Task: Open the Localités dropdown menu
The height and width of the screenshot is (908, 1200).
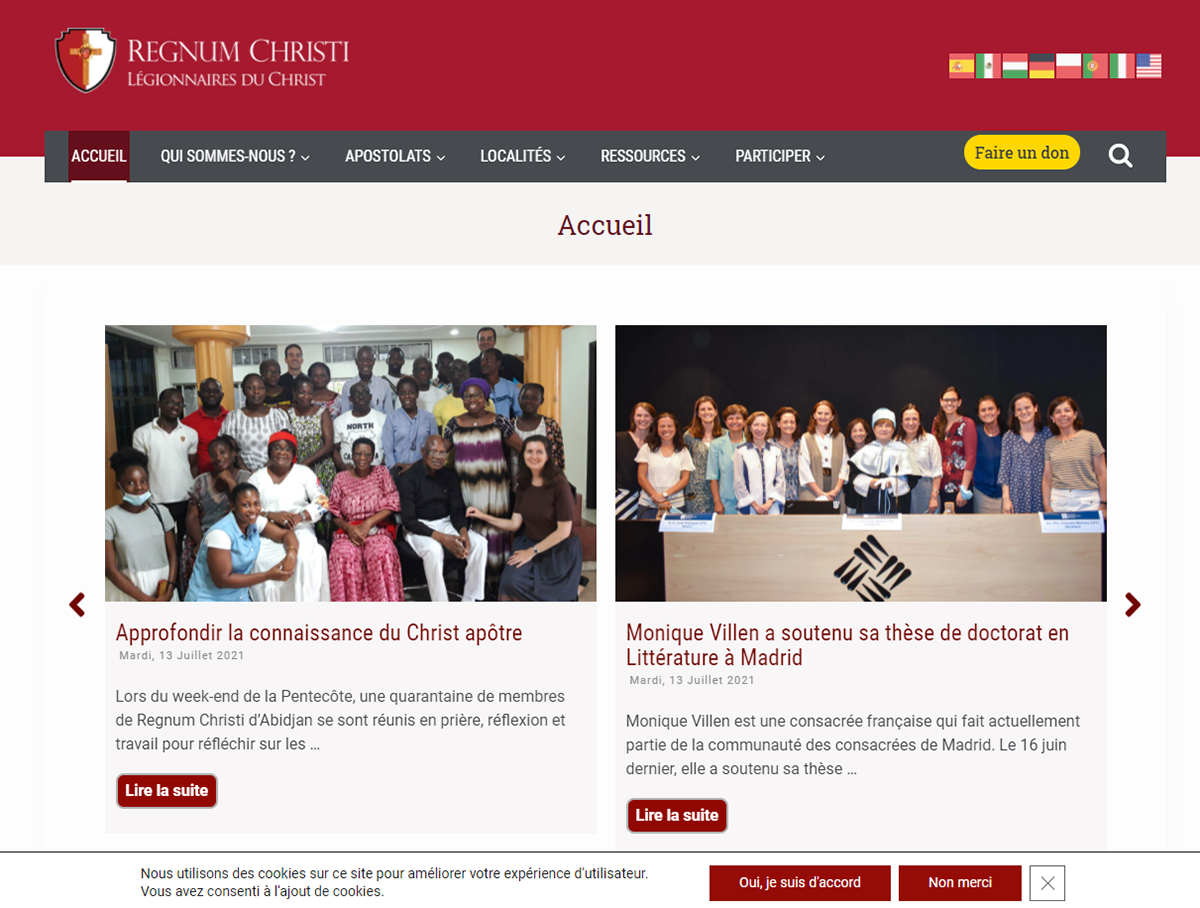Action: coord(522,157)
